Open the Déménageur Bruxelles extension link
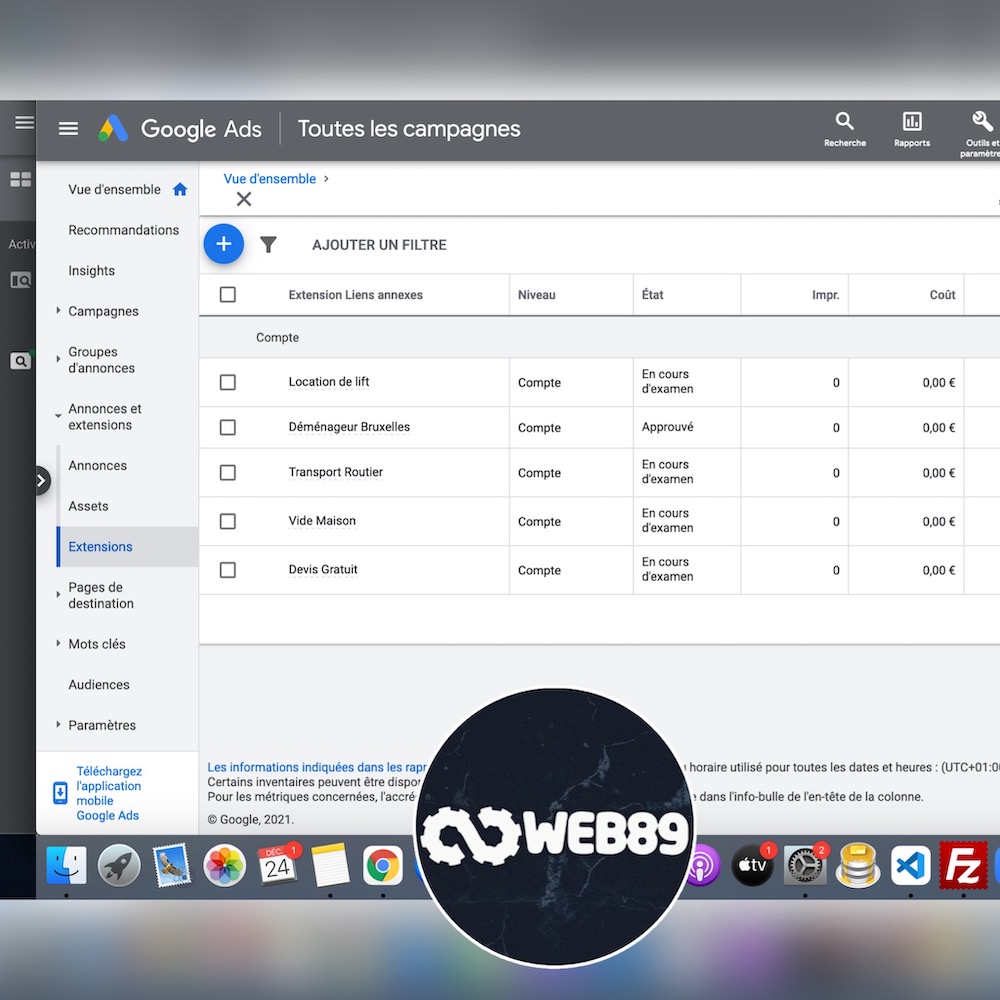 click(349, 427)
